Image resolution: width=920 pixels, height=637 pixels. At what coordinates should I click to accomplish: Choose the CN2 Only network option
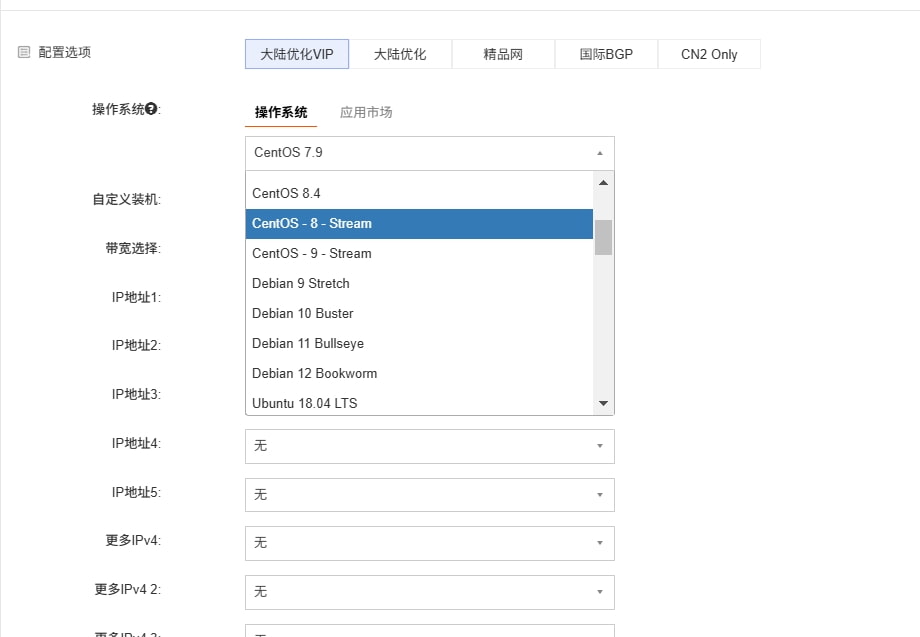point(709,54)
